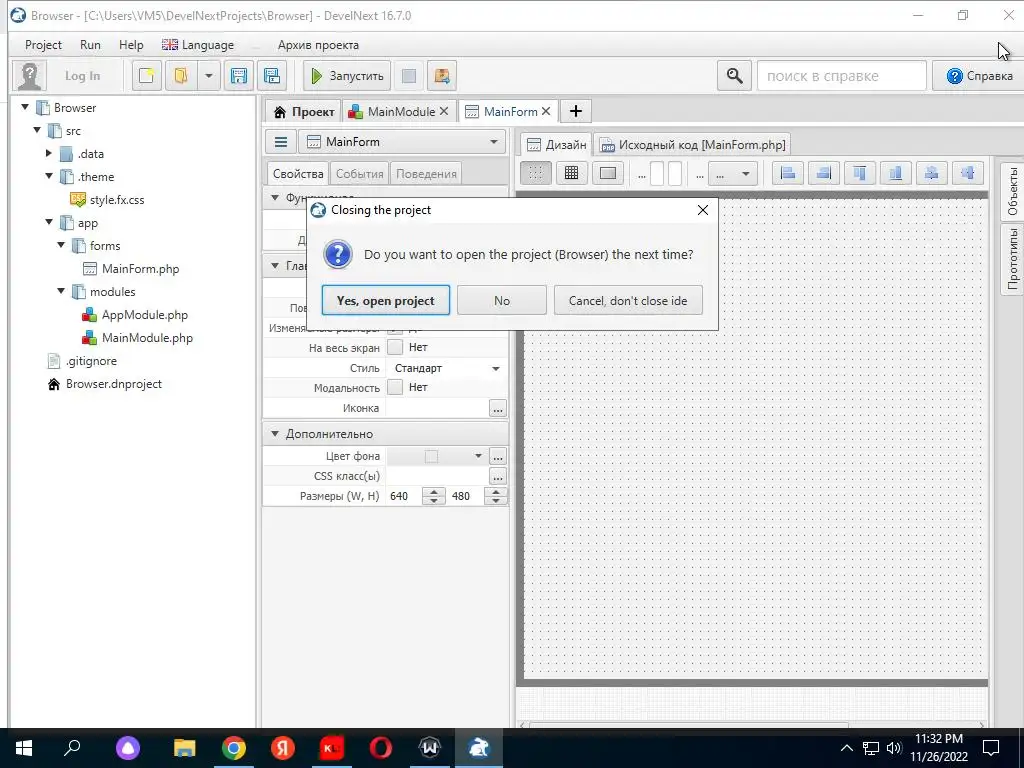Toggle the dotted grid display icon
This screenshot has height=768, width=1024.
coord(536,173)
